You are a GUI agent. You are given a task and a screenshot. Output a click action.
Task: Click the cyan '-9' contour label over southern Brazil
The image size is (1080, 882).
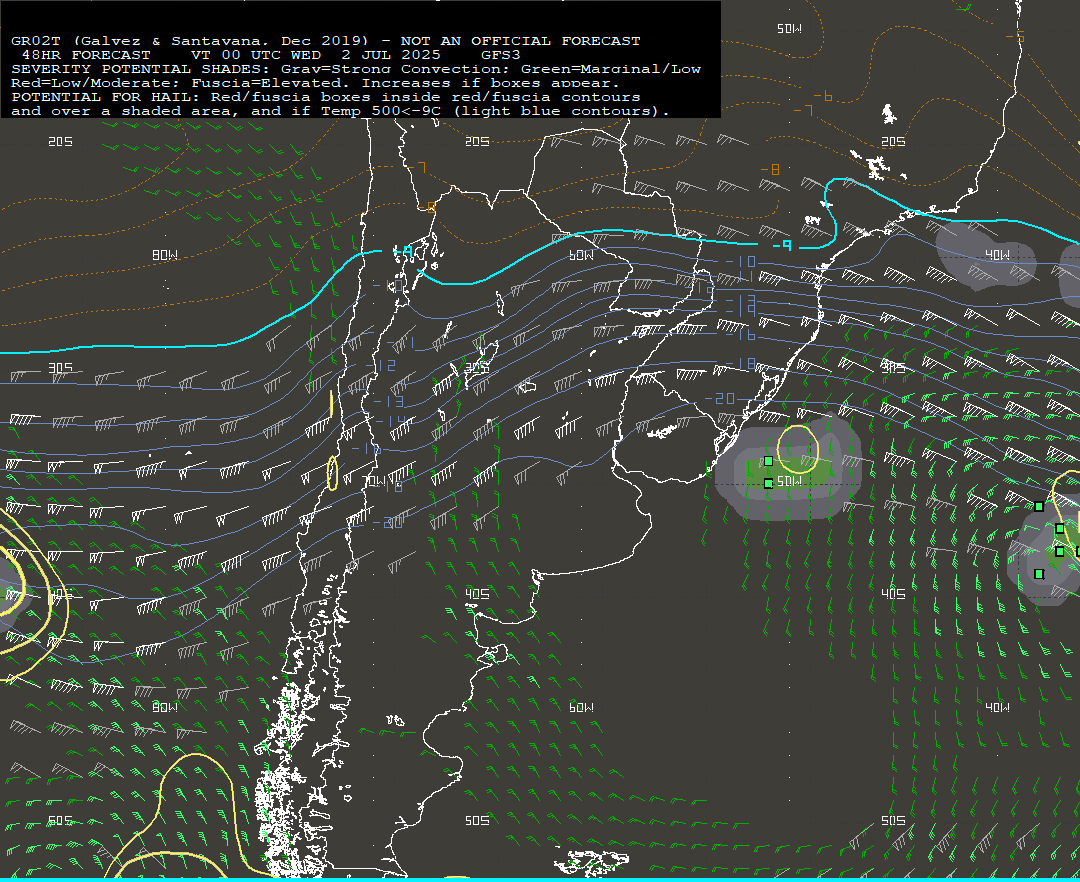[x=782, y=245]
